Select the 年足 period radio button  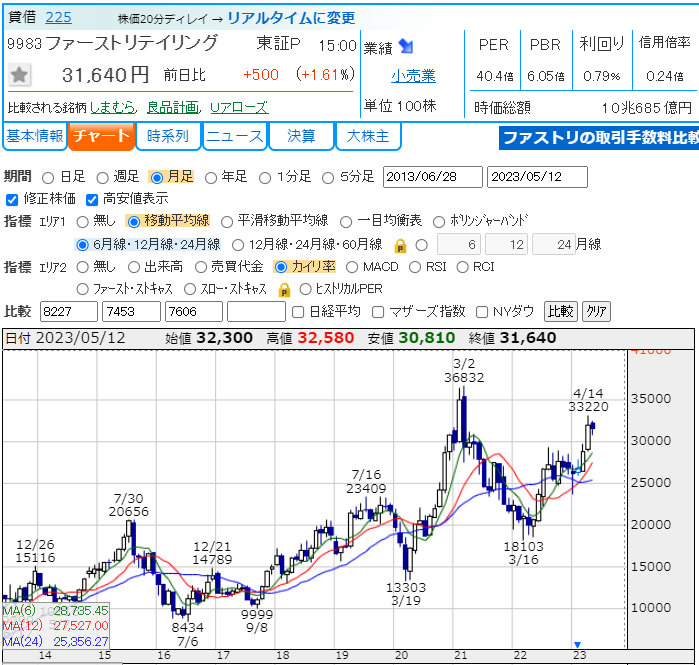[210, 178]
